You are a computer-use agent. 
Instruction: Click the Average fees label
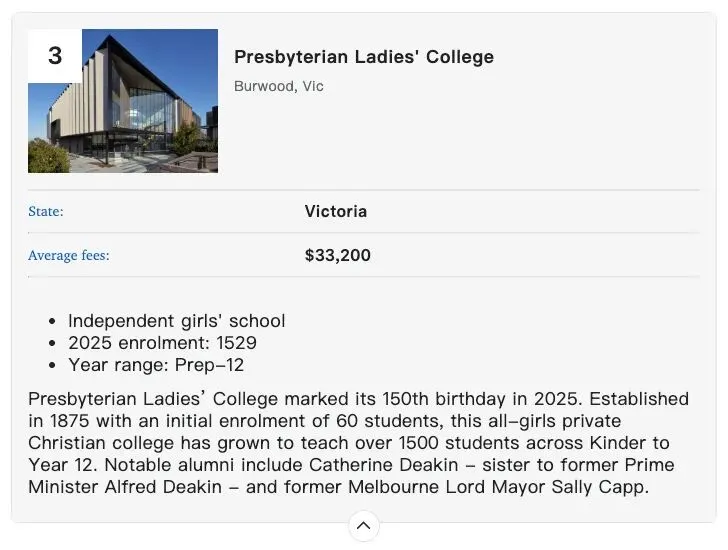click(69, 255)
